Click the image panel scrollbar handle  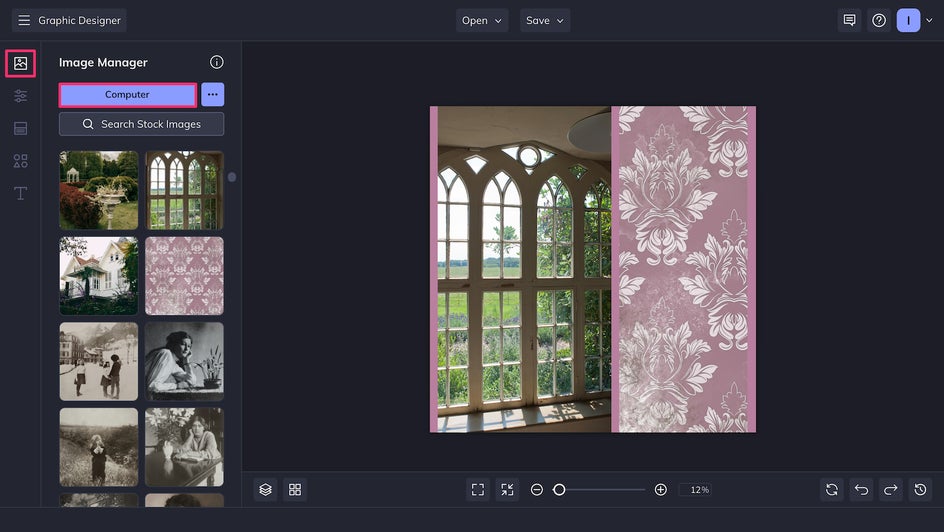click(x=232, y=177)
